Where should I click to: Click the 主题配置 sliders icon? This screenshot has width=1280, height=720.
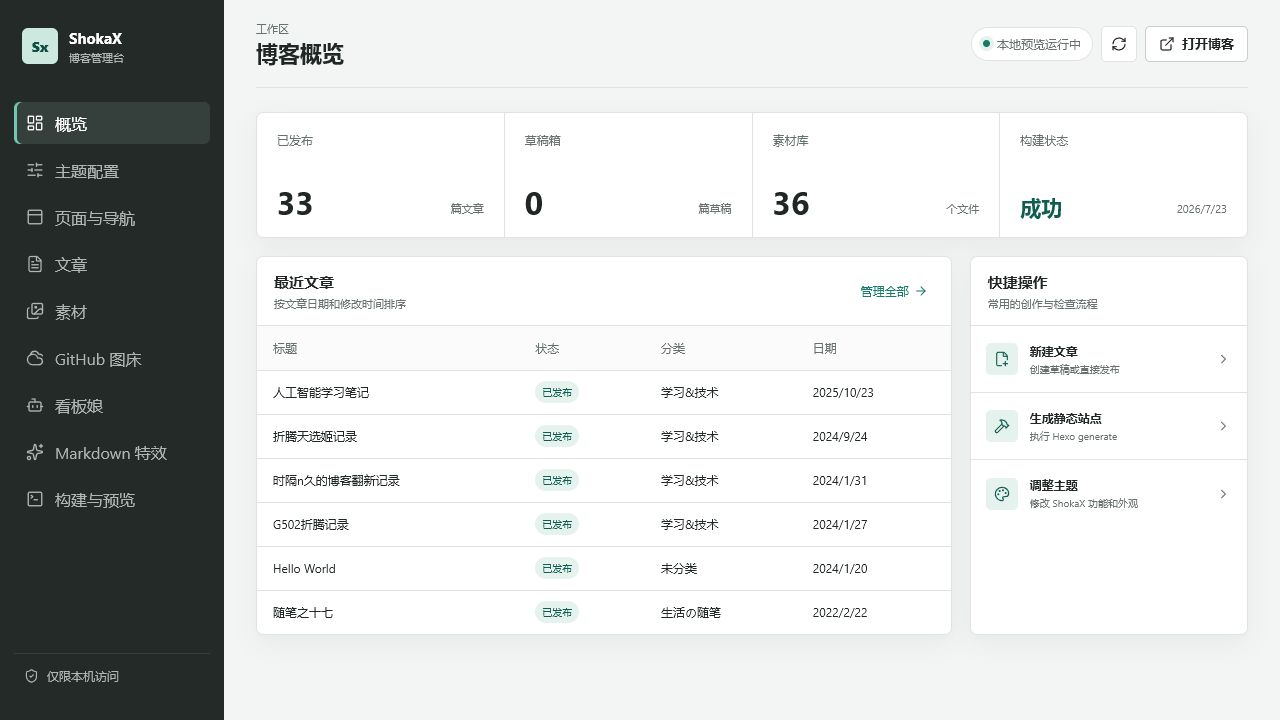pos(35,170)
